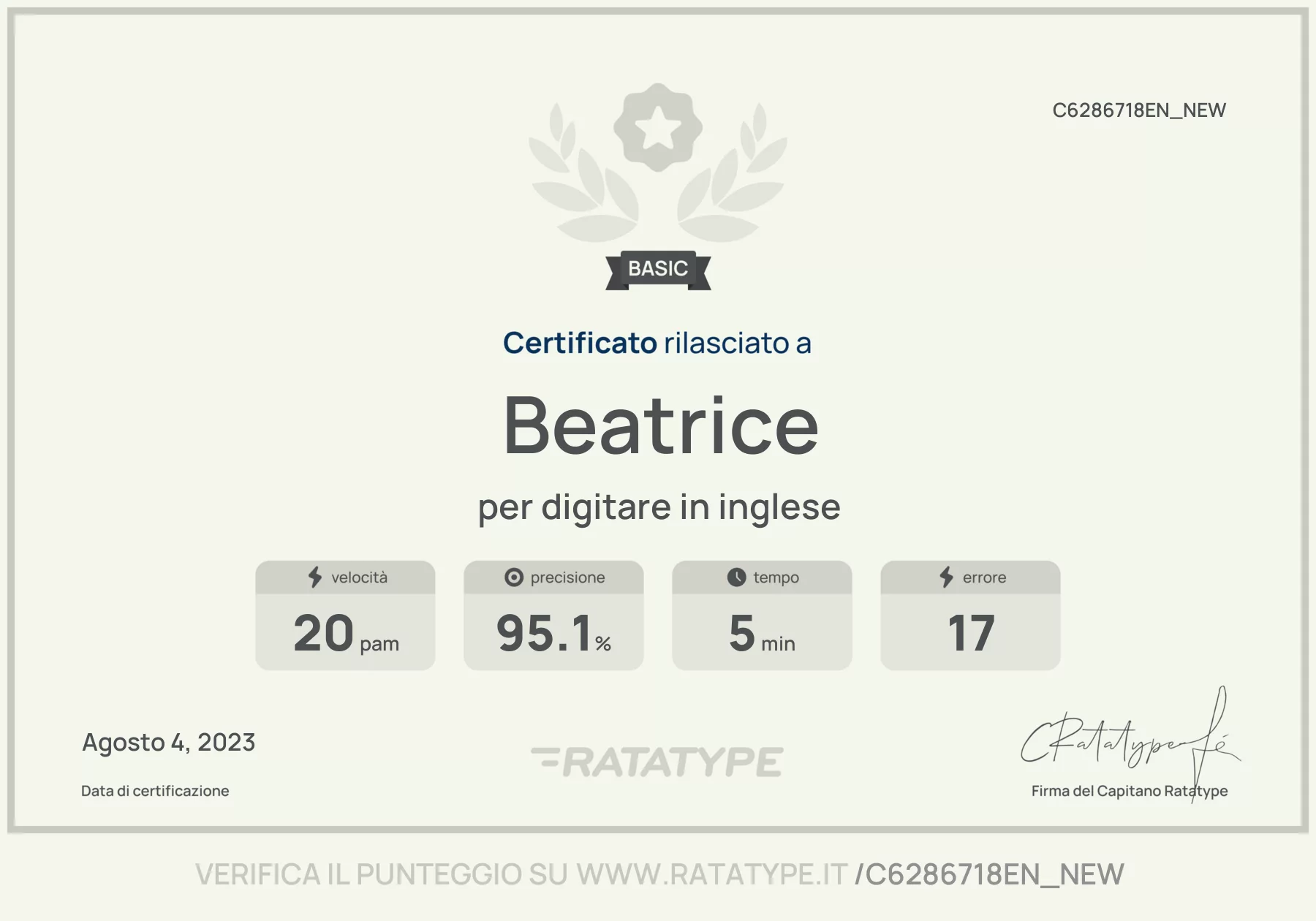Click the text per digitare in inglese
This screenshot has width=1316, height=921.
pos(659,507)
